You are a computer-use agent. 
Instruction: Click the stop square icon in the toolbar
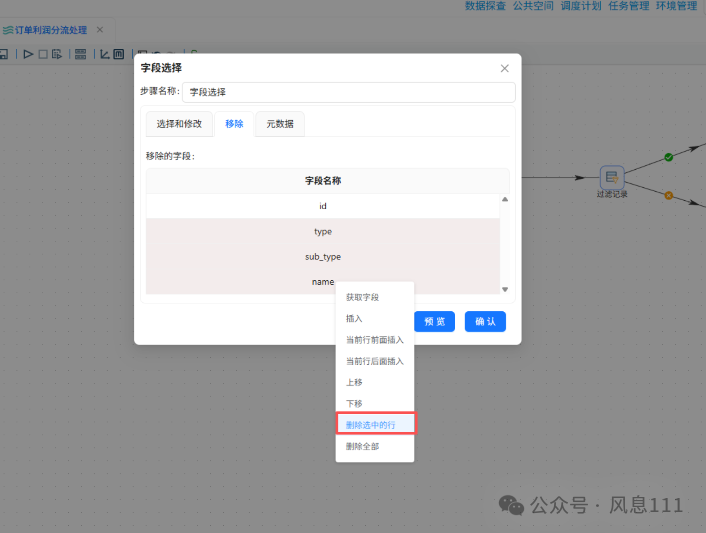pos(43,54)
